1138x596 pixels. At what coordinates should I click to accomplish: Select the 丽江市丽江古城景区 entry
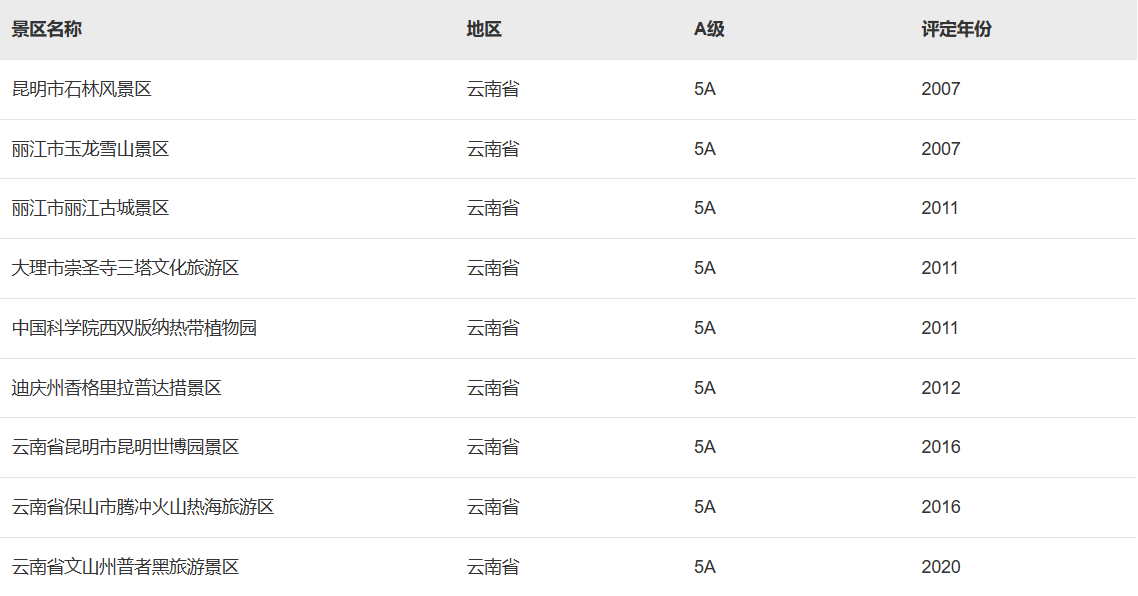click(91, 208)
